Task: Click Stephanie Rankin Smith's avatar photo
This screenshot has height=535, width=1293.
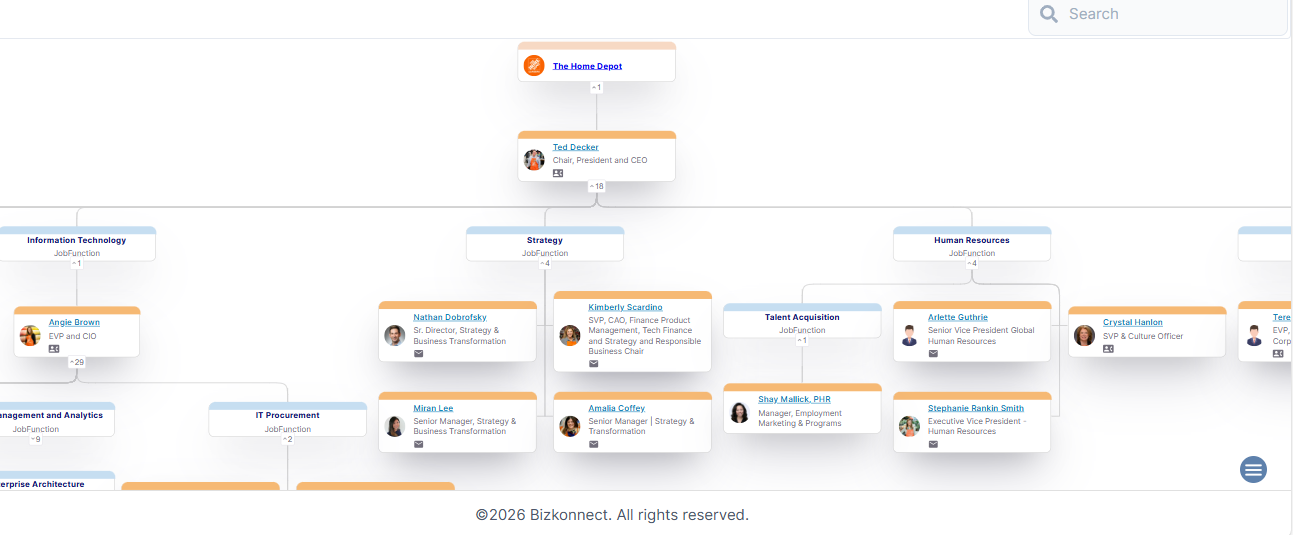Action: click(909, 426)
